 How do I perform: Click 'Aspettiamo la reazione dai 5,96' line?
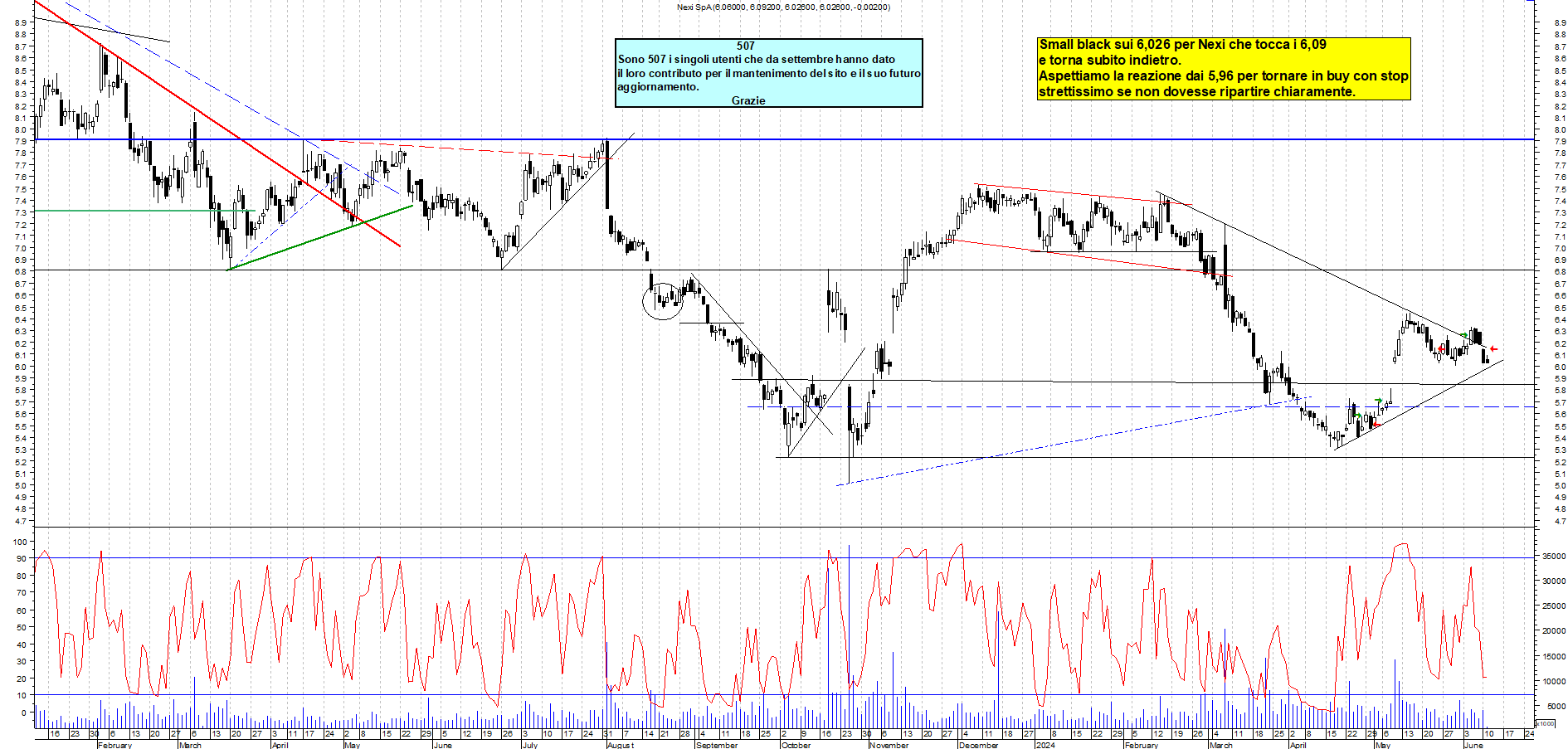(1224, 76)
